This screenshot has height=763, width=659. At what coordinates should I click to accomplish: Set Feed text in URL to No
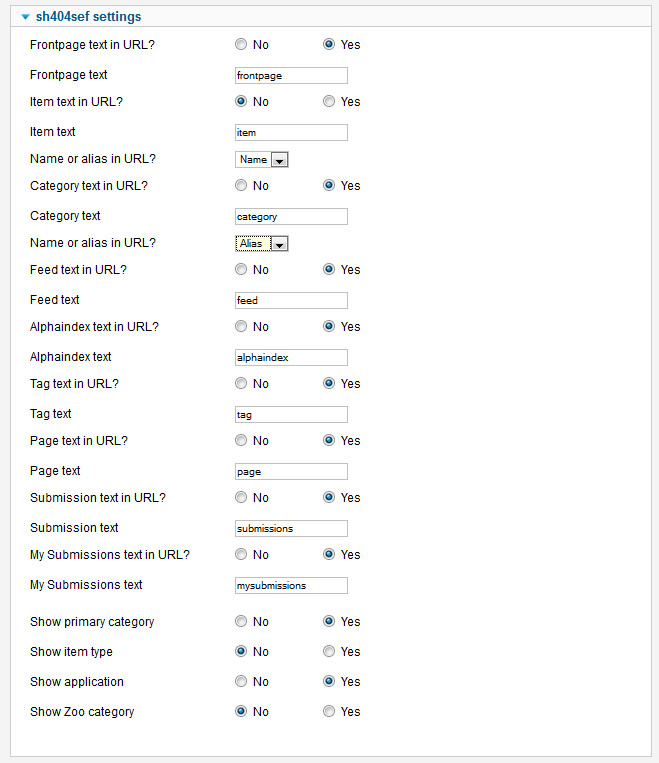coord(241,270)
